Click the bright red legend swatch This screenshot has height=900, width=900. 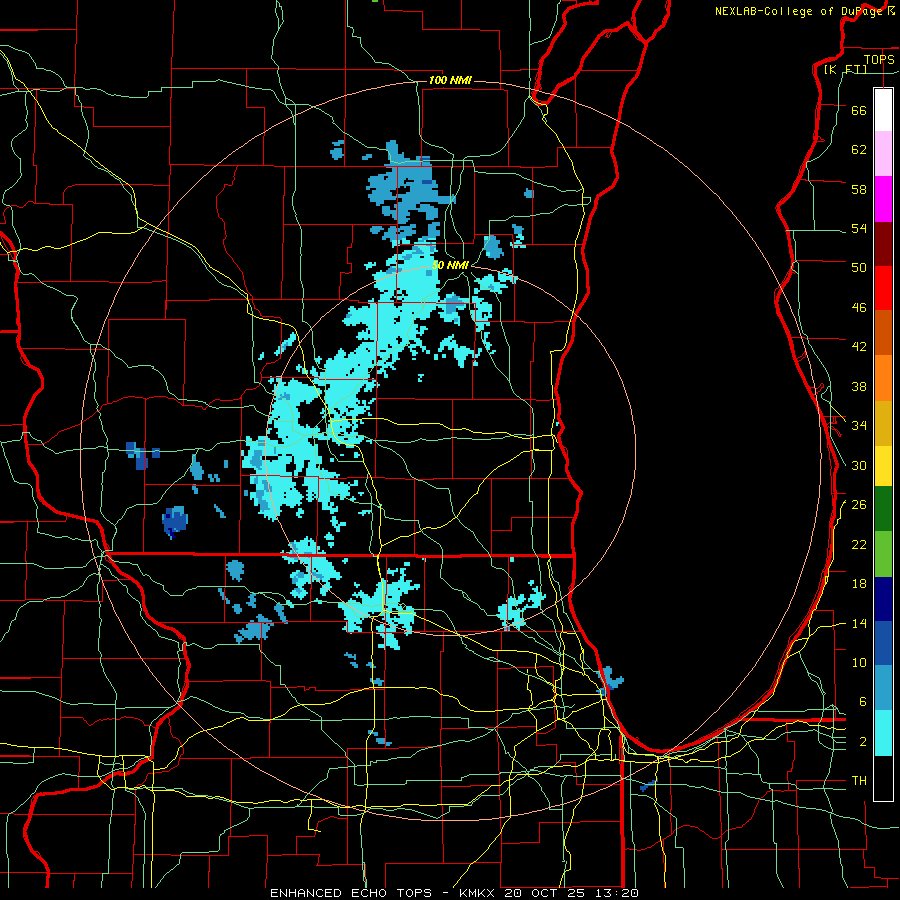883,288
